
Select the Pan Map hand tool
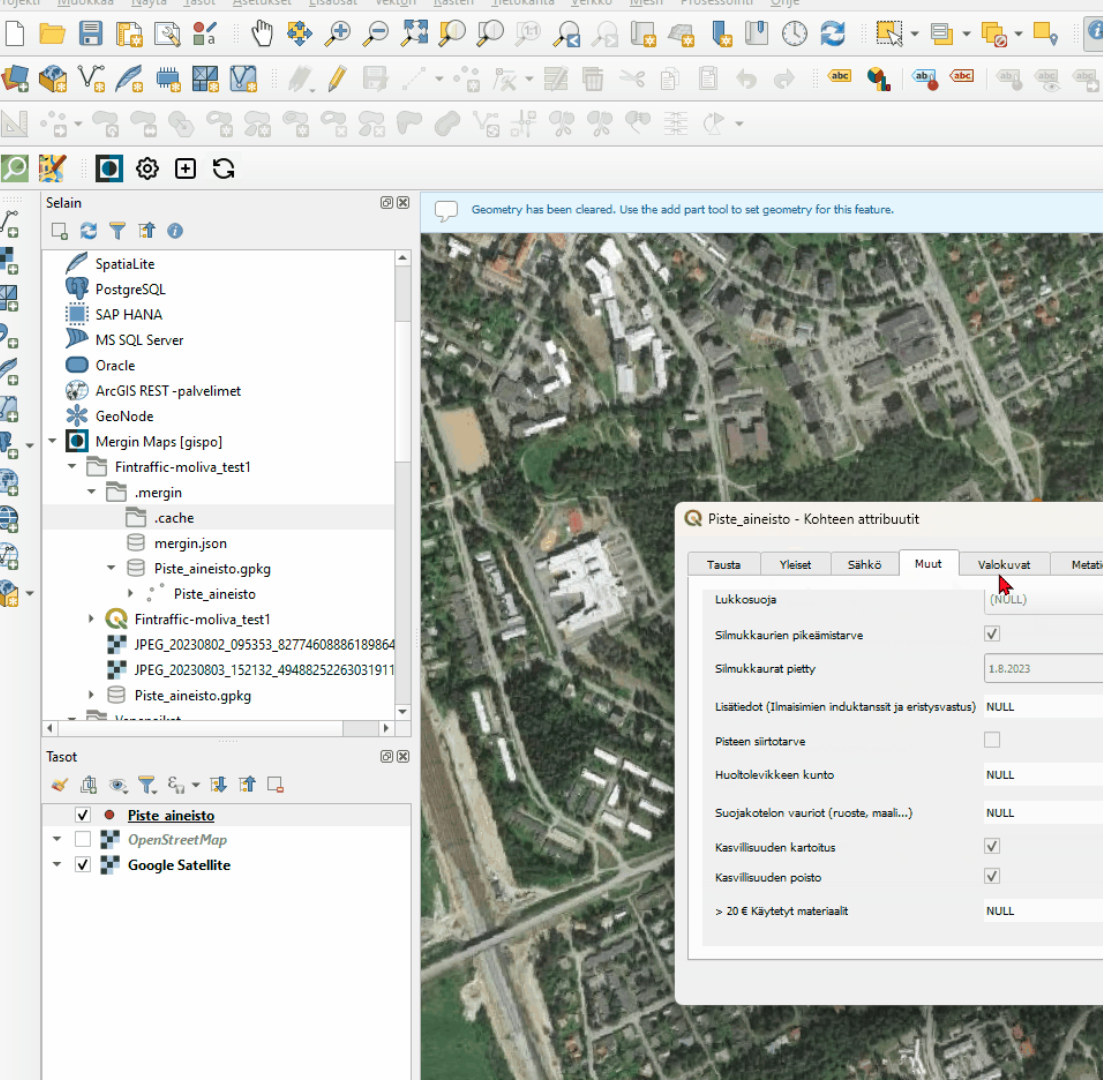(262, 33)
